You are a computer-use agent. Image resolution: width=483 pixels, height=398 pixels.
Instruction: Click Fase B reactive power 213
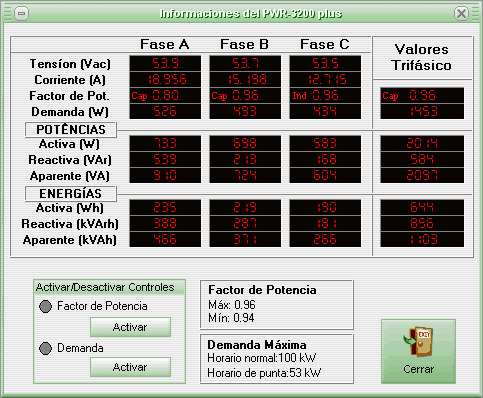(x=245, y=159)
